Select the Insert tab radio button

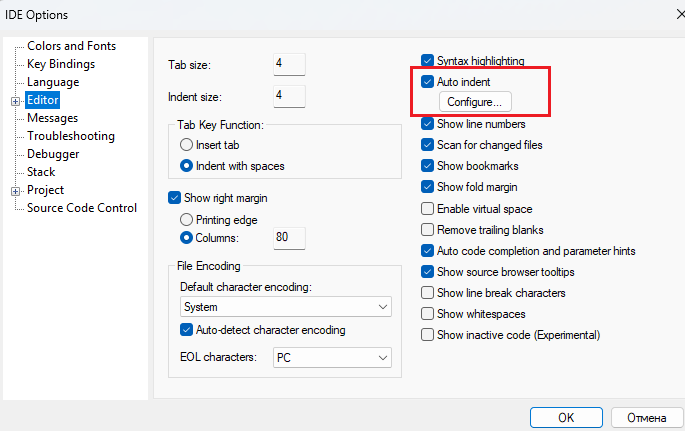(187, 145)
